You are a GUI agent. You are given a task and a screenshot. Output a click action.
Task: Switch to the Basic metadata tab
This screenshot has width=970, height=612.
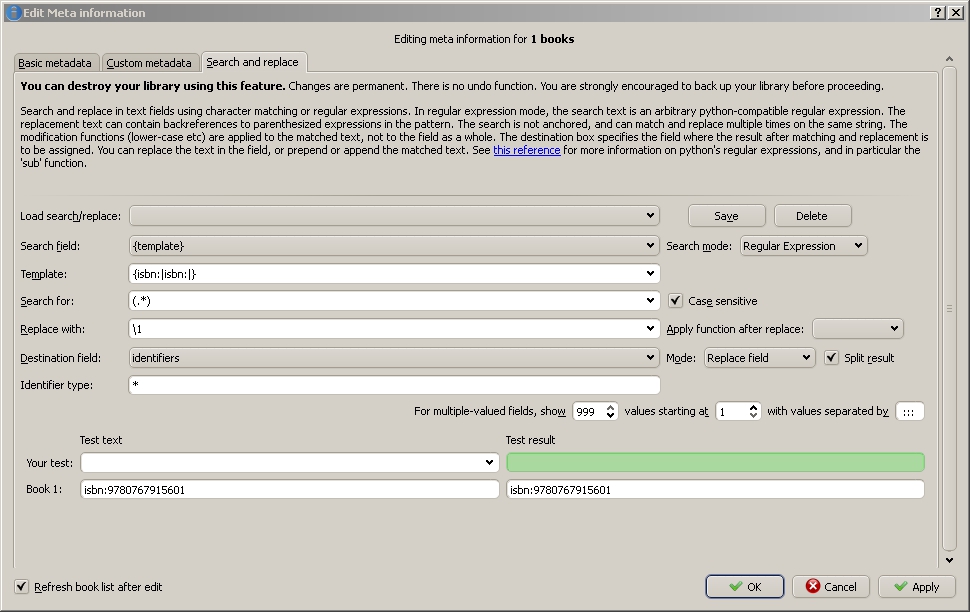pyautogui.click(x=56, y=62)
